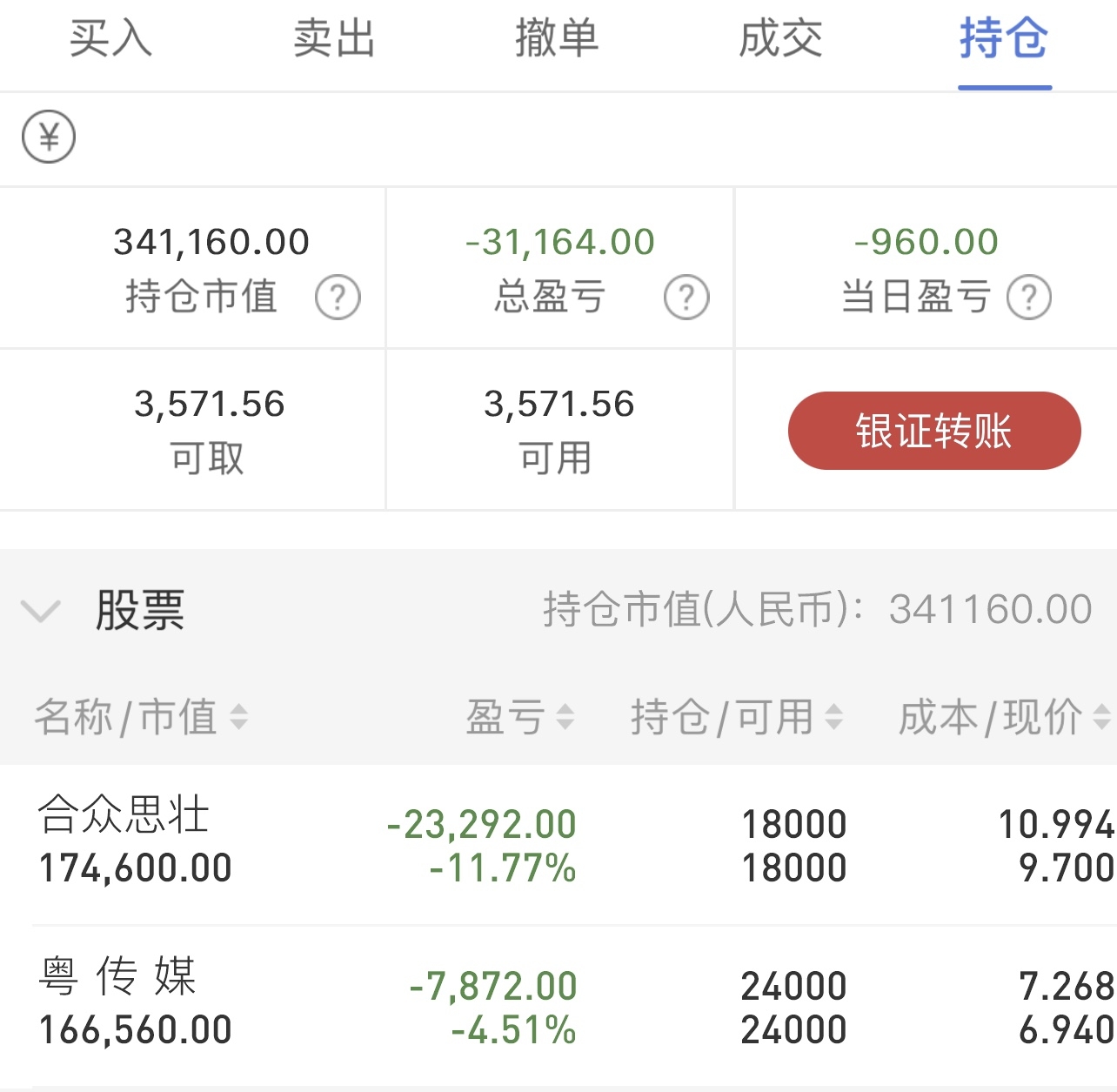The width and height of the screenshot is (1117, 1092).
Task: Click the red 银证转账 button
Action: point(934,431)
